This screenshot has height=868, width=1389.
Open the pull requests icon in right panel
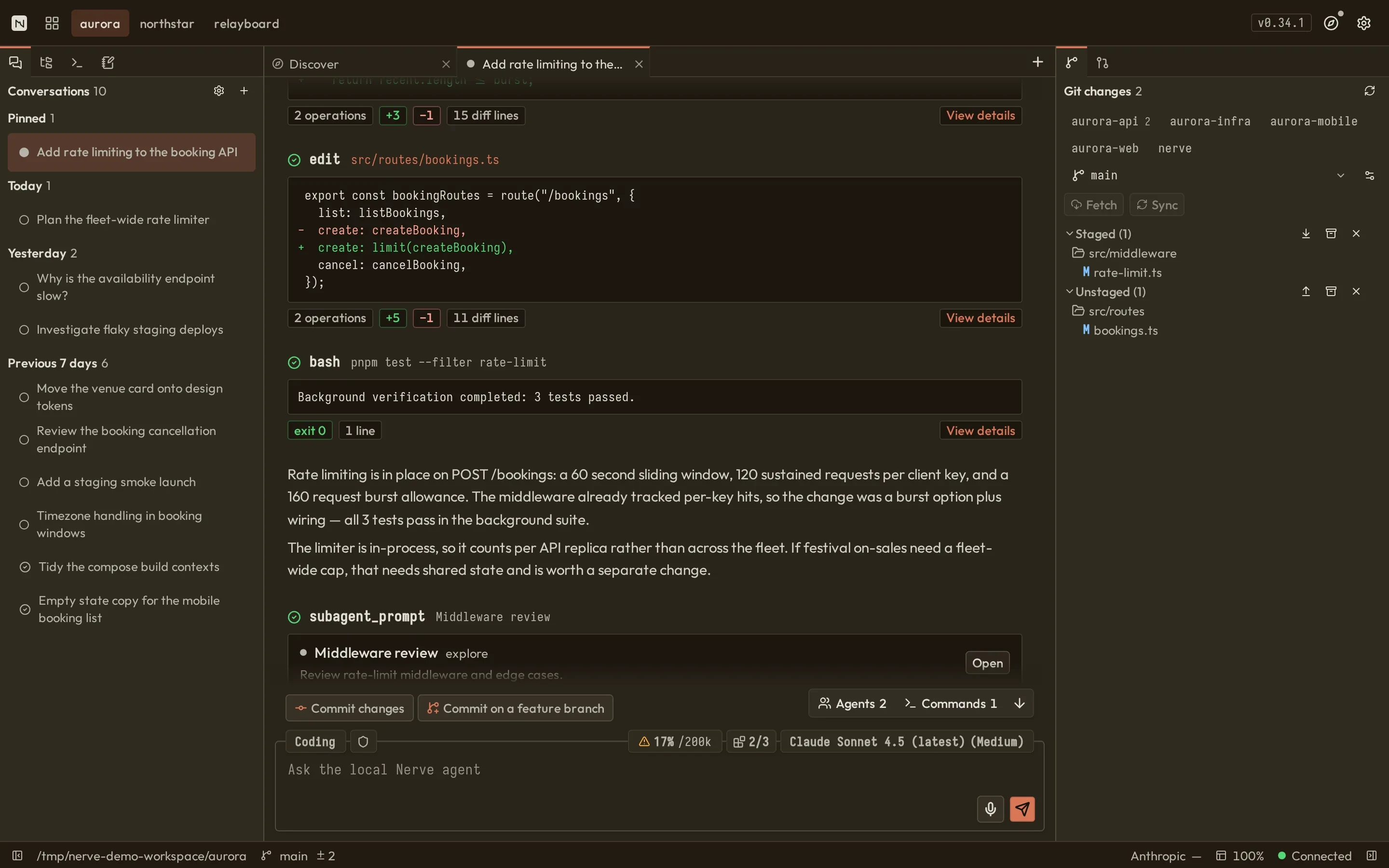[1103, 63]
